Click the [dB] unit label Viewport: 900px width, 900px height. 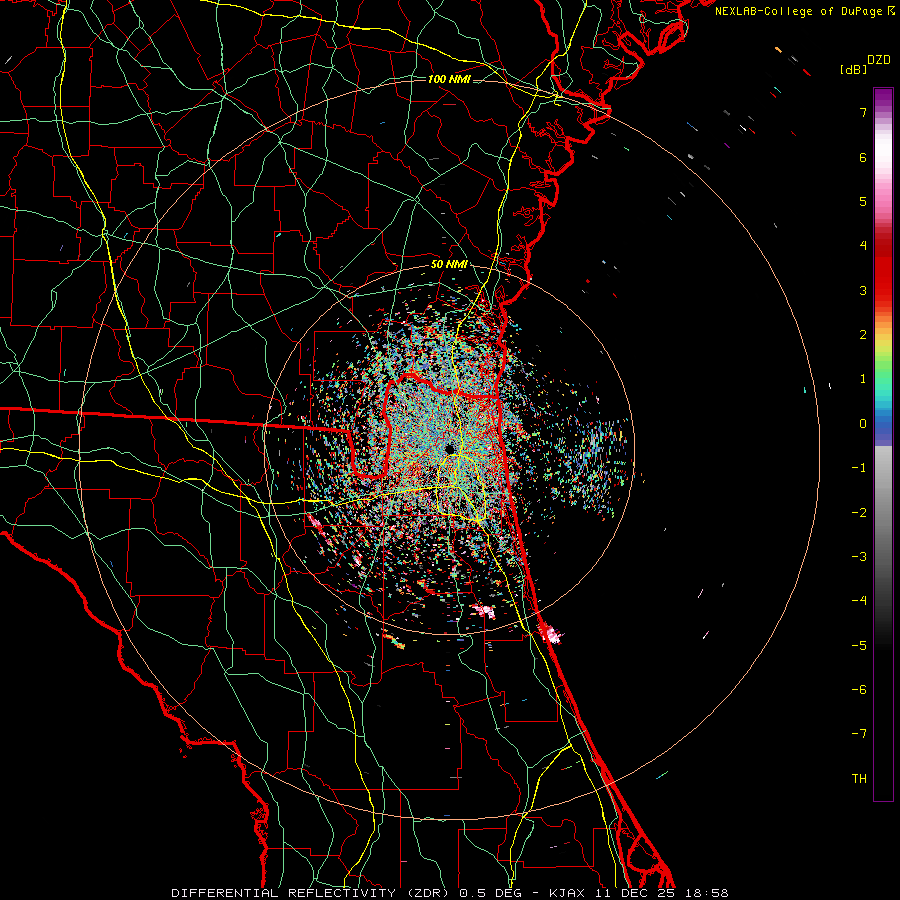click(x=853, y=69)
